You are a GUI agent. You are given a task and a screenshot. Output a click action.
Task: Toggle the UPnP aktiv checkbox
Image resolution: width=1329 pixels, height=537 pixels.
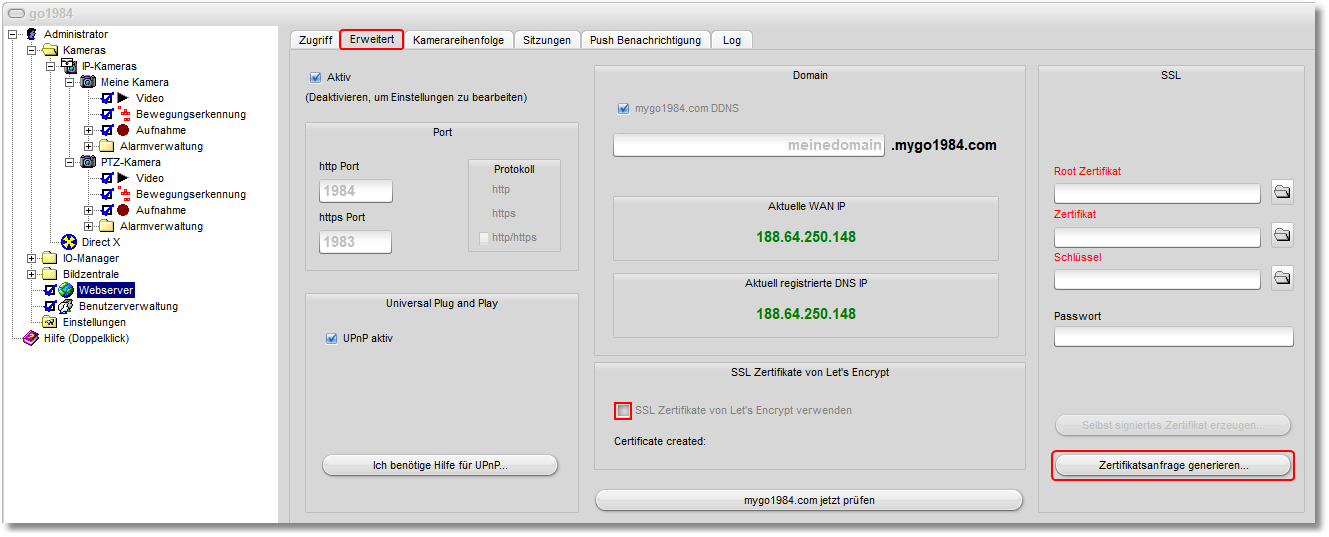[331, 338]
